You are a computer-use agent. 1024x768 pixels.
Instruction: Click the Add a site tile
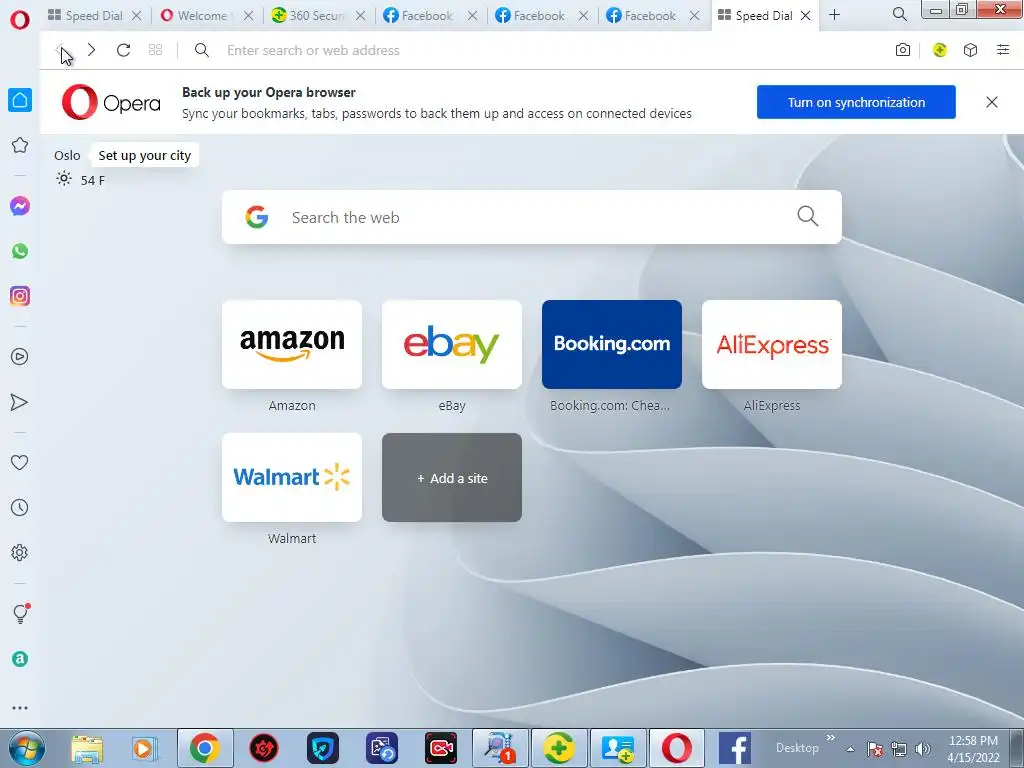point(452,477)
